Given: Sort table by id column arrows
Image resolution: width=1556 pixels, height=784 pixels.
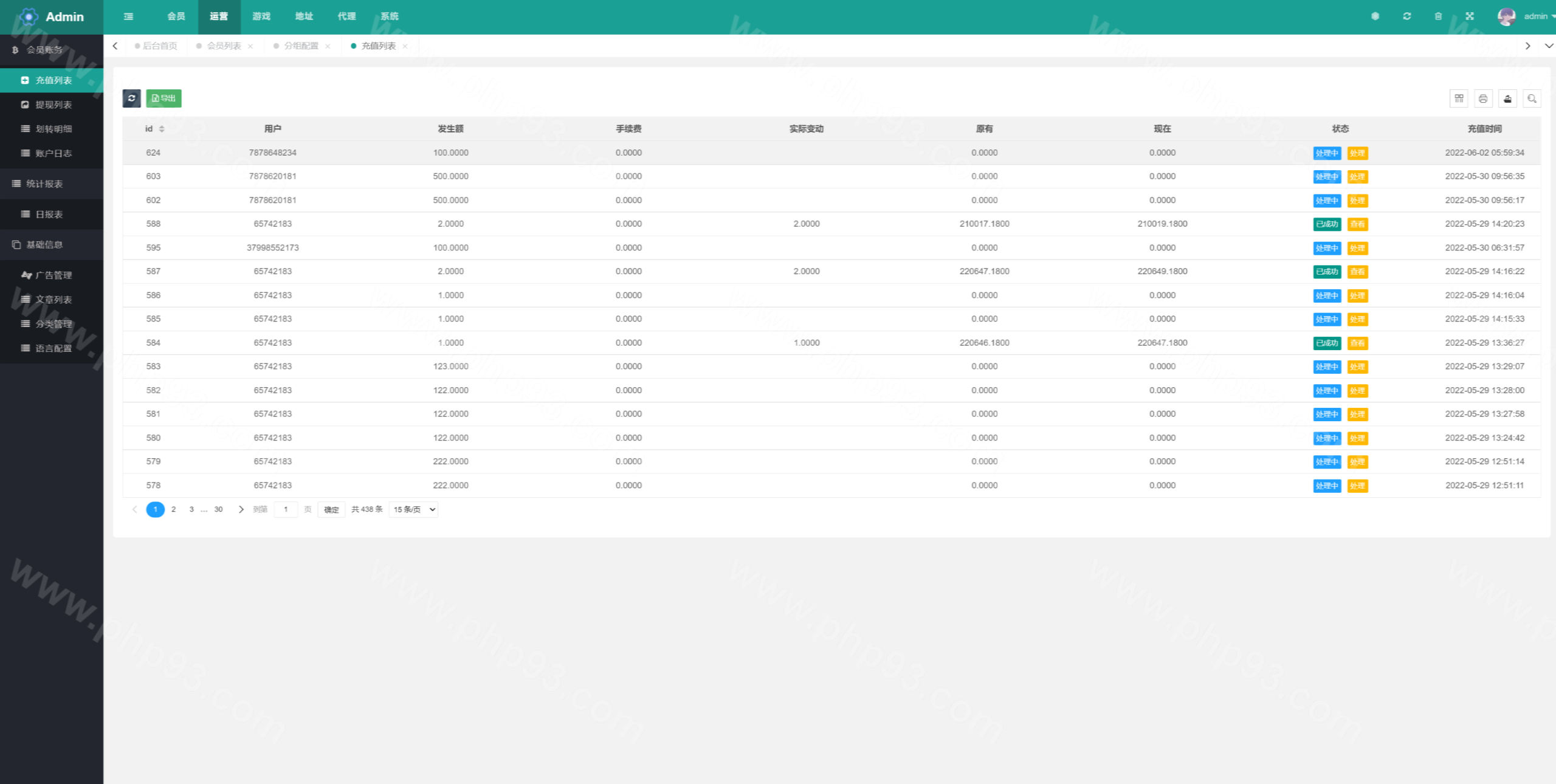Looking at the screenshot, I should 162,129.
